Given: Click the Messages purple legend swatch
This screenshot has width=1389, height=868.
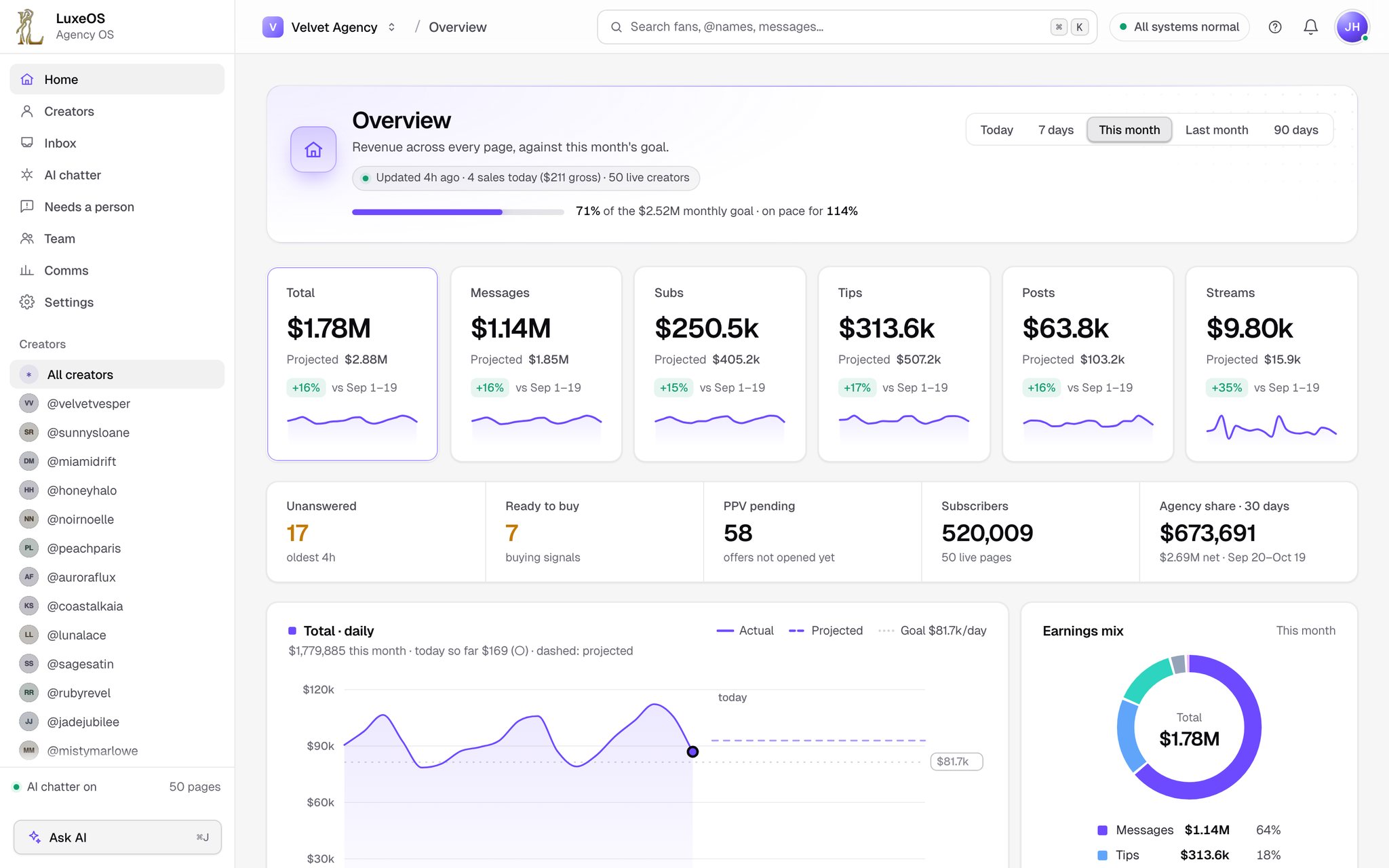Looking at the screenshot, I should point(1102,830).
